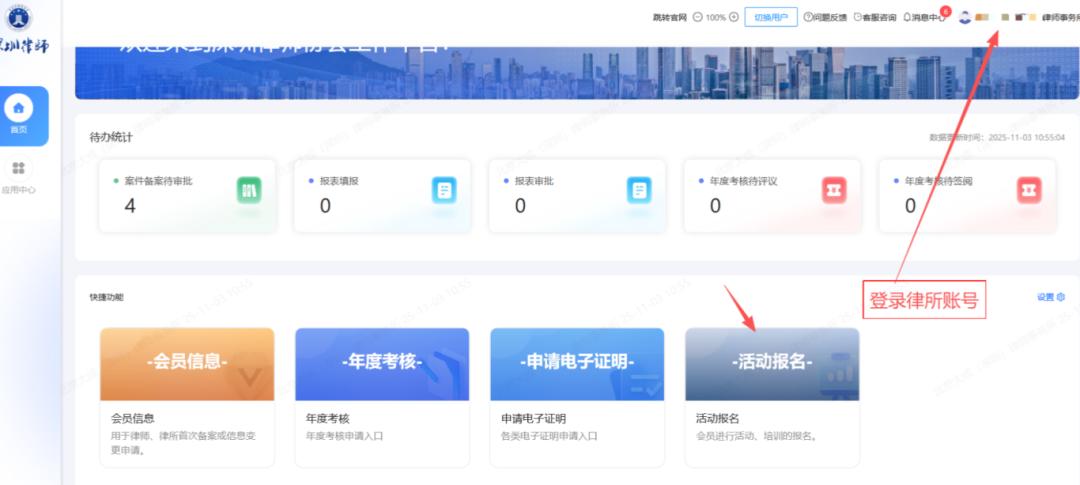Click the blue 报表填报 icon

click(444, 189)
